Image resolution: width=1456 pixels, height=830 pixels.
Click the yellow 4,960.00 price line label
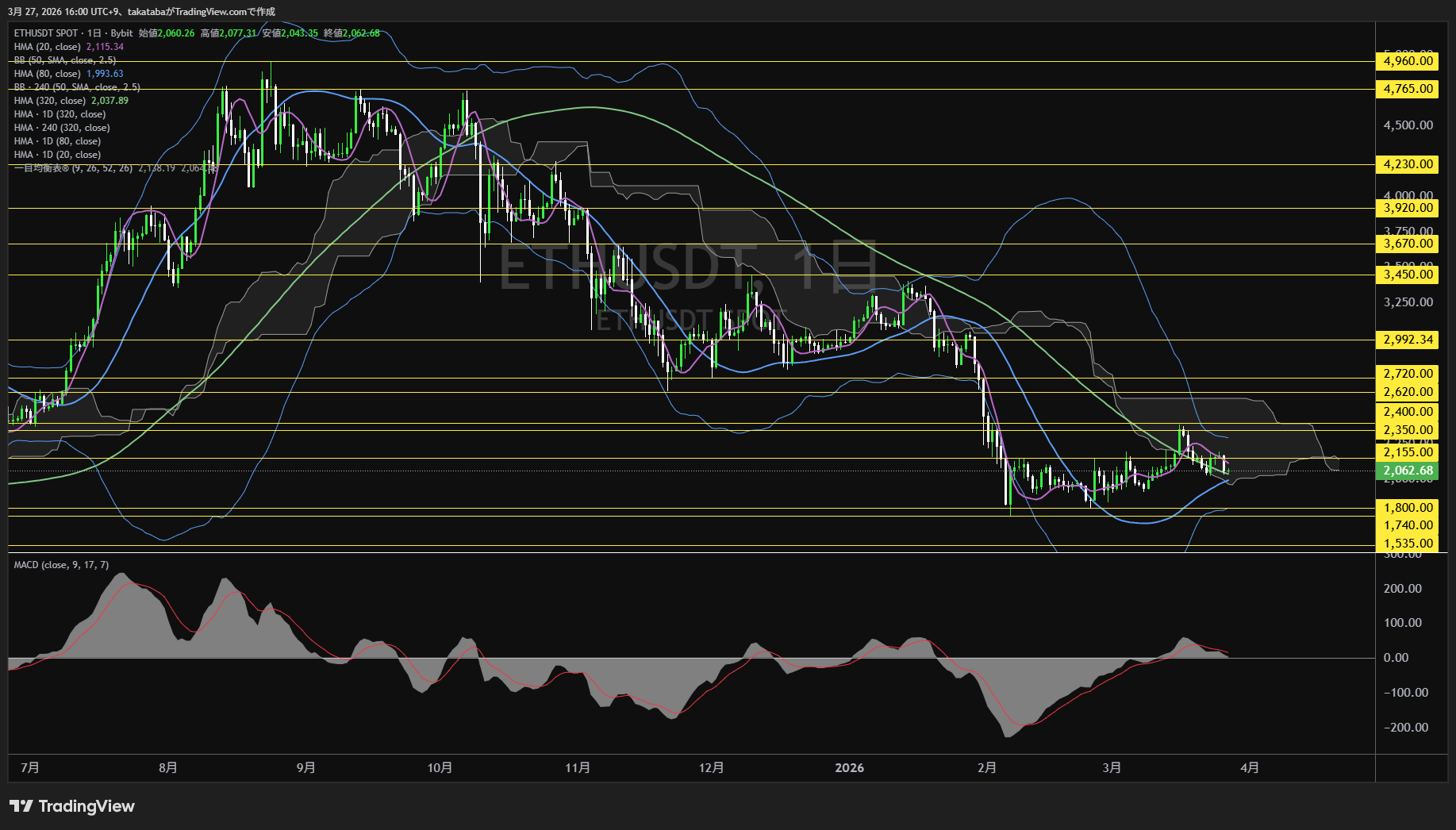[x=1408, y=61]
